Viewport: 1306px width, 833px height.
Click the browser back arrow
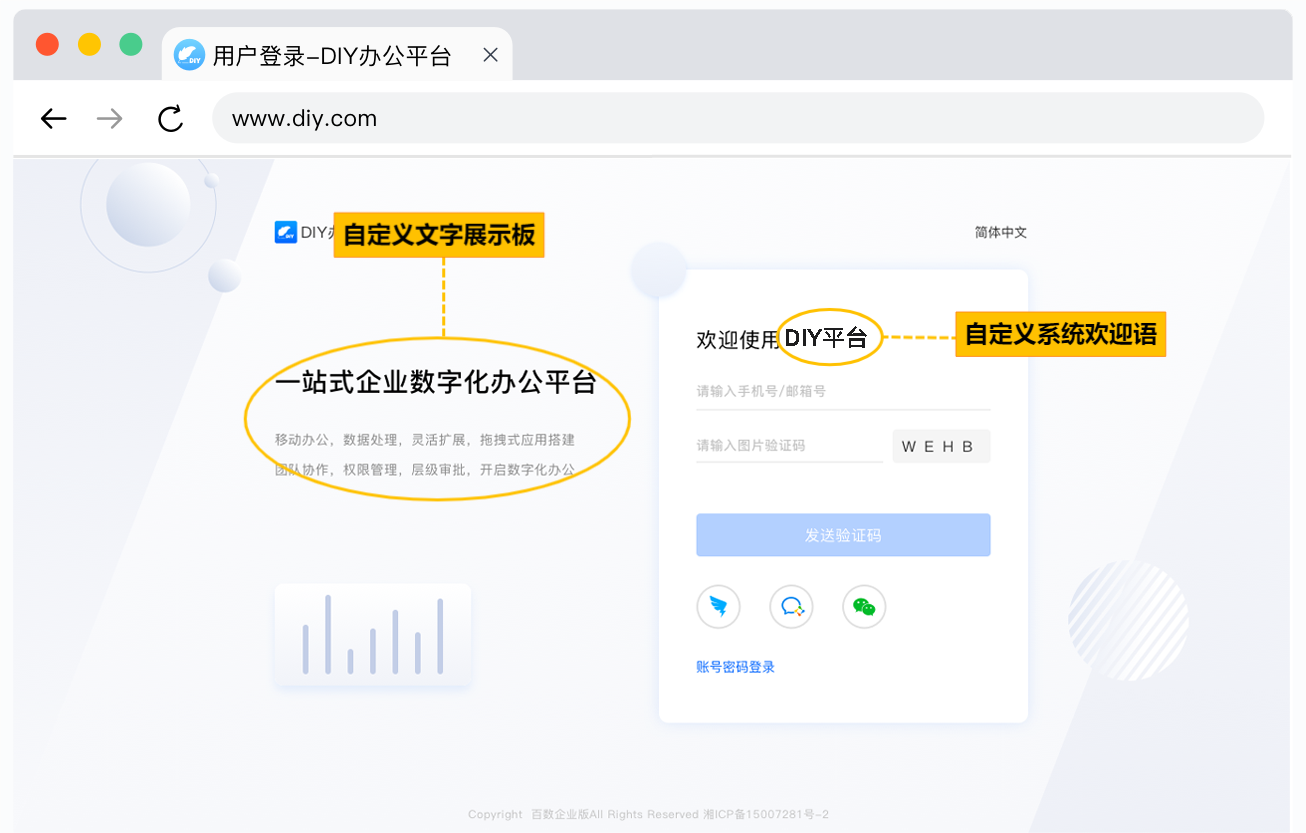click(53, 119)
